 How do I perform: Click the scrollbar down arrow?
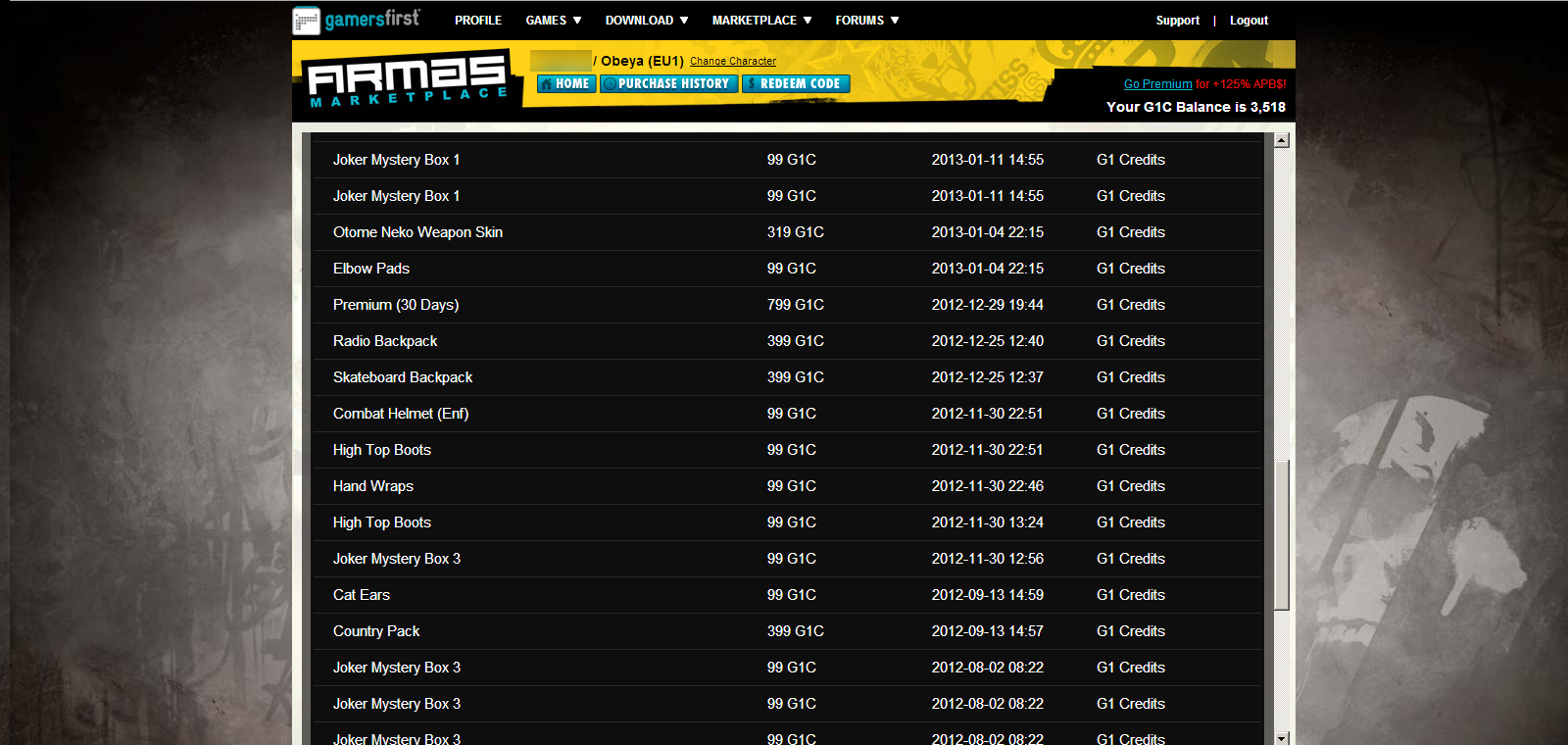(x=1281, y=737)
